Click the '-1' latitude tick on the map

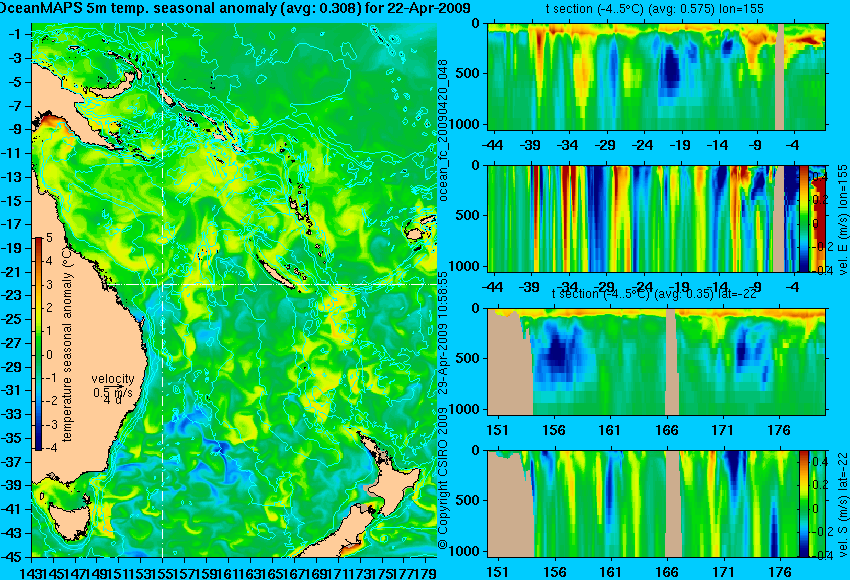pyautogui.click(x=16, y=34)
